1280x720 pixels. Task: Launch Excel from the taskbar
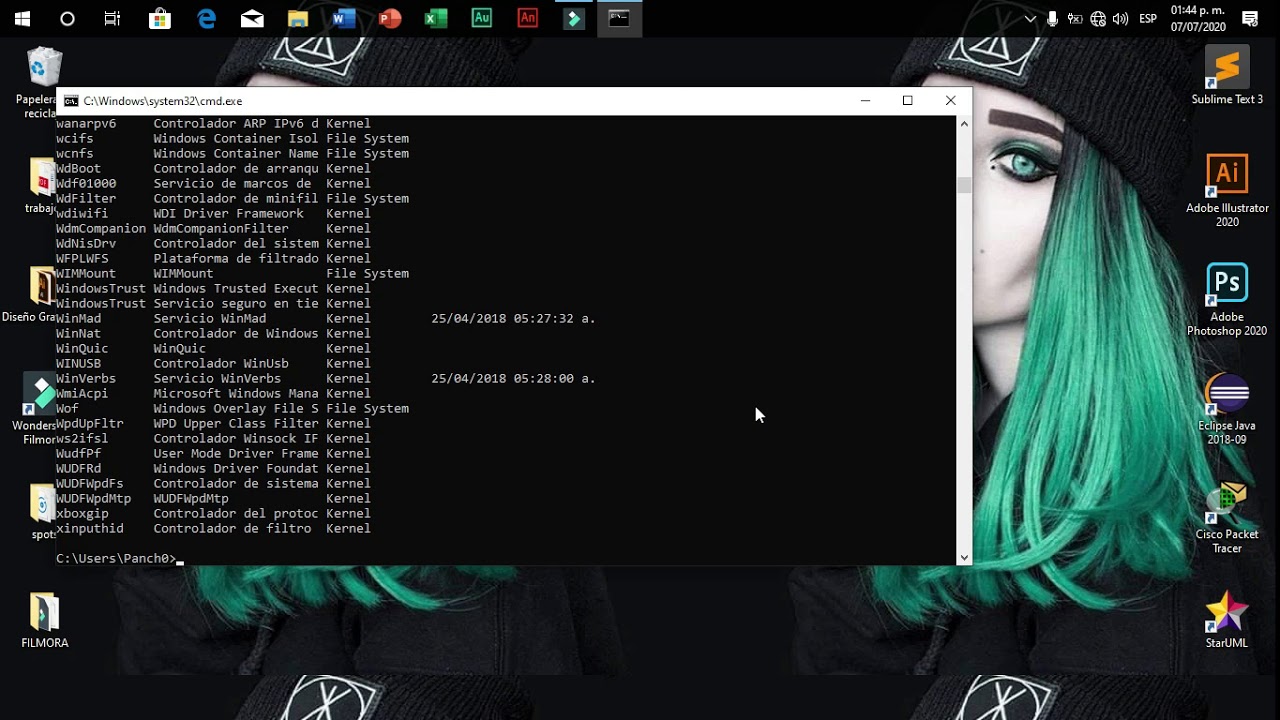(436, 18)
